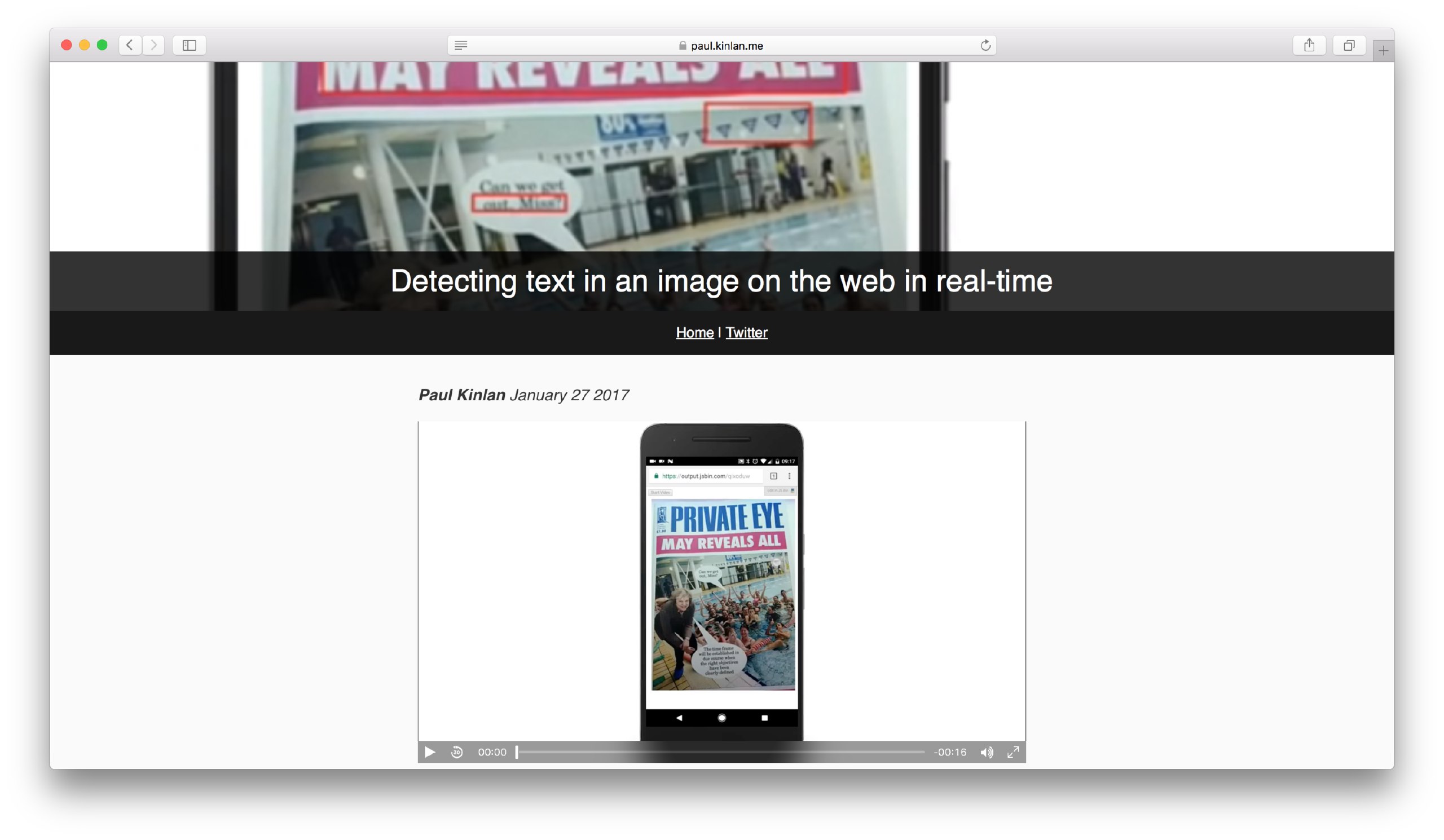1444x840 pixels.
Task: Click the -00:16 remaining time label
Action: (950, 753)
